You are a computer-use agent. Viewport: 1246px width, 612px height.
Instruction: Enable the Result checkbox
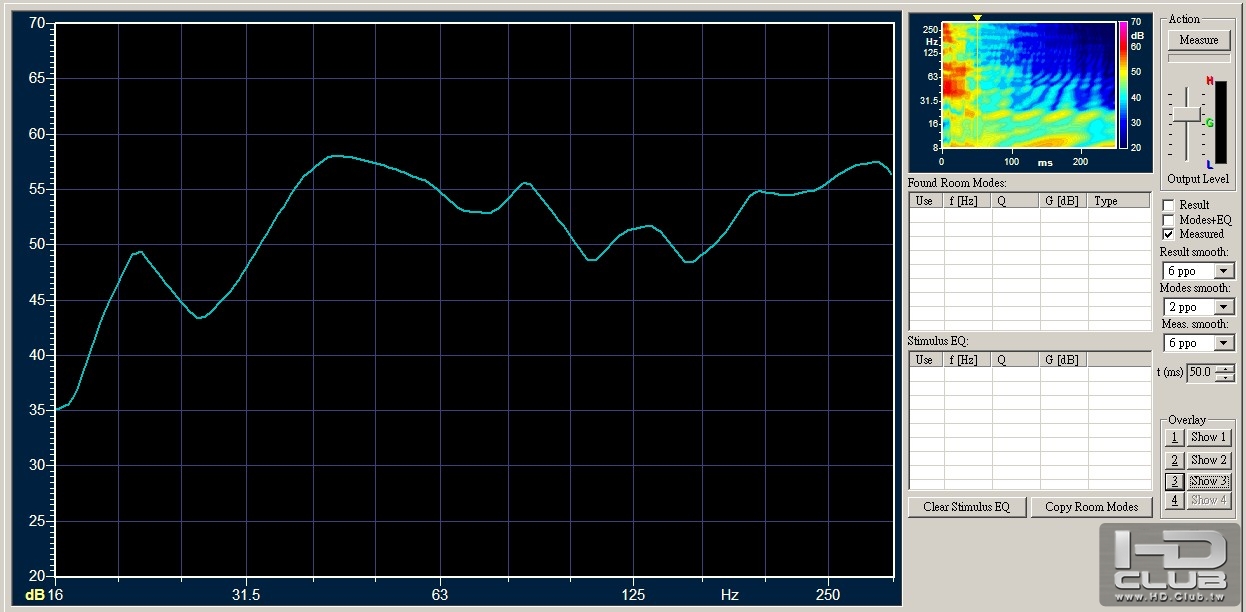[1168, 205]
